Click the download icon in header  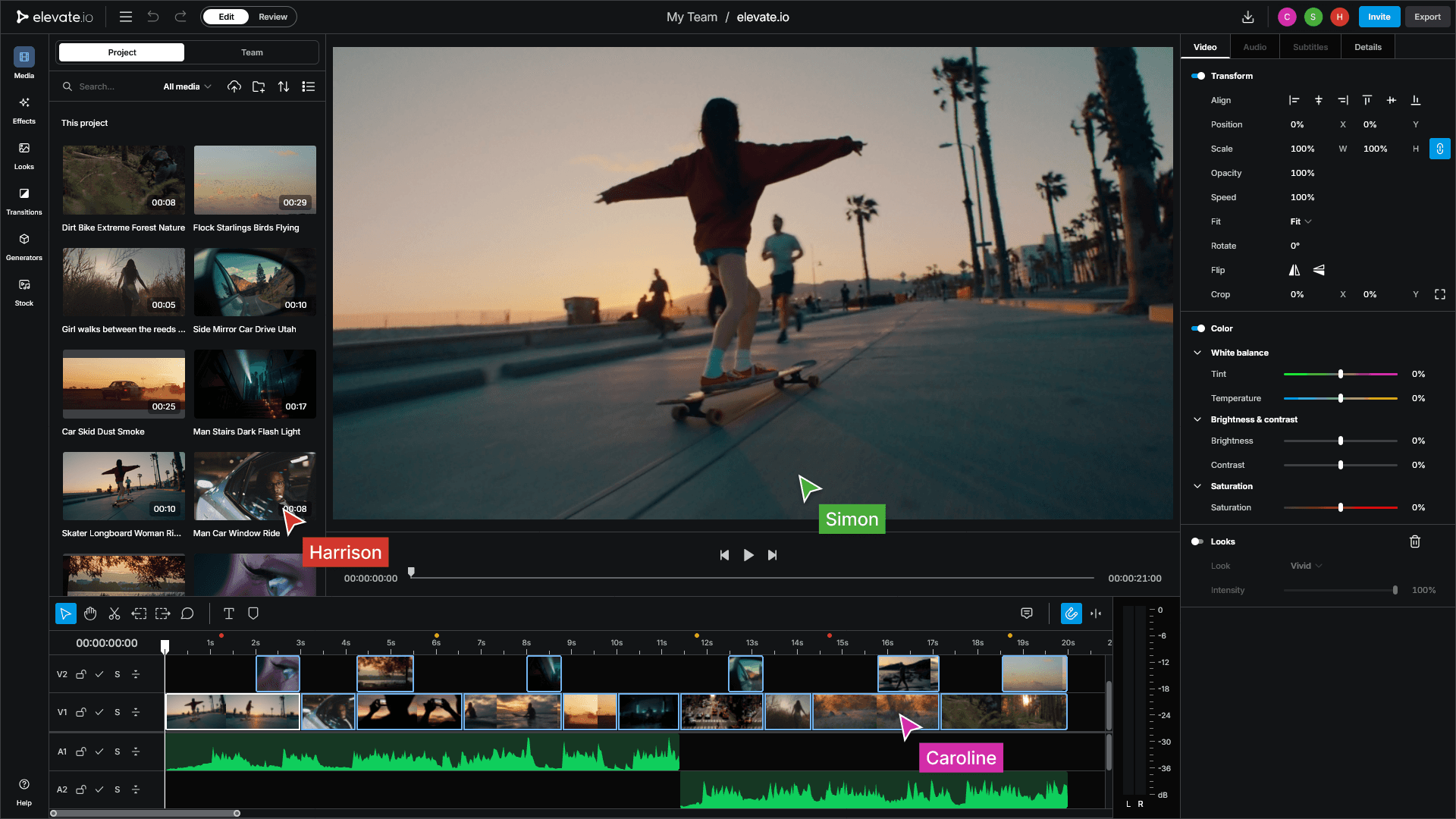[1248, 17]
